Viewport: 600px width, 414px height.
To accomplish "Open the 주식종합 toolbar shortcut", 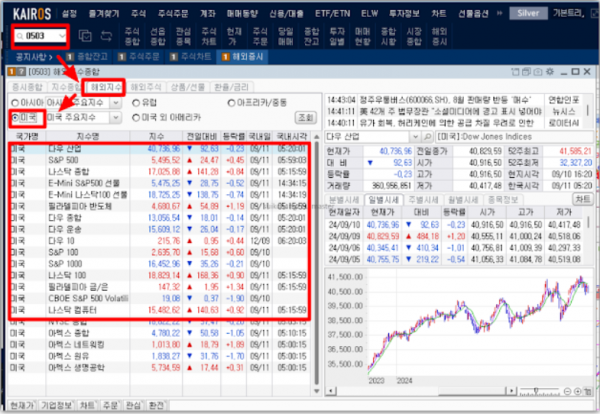I will pyautogui.click(x=132, y=36).
